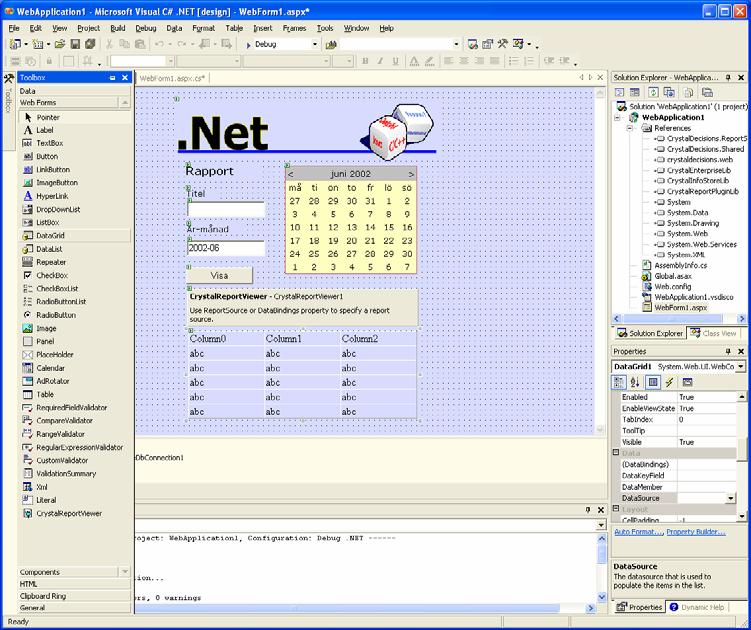
Task: Open the find combo box dropdown arrow
Action: (455, 45)
